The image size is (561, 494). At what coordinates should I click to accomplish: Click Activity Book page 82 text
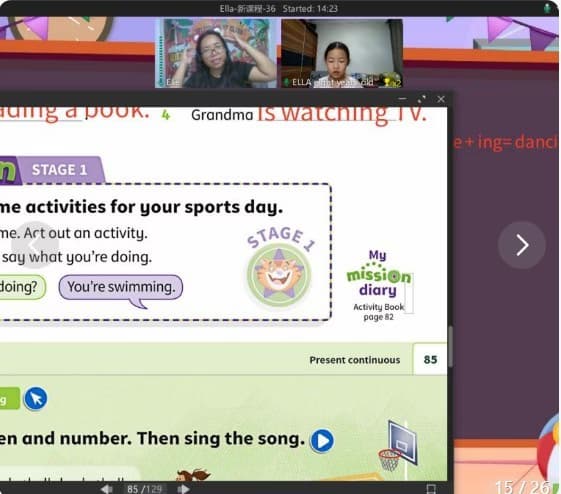(379, 312)
